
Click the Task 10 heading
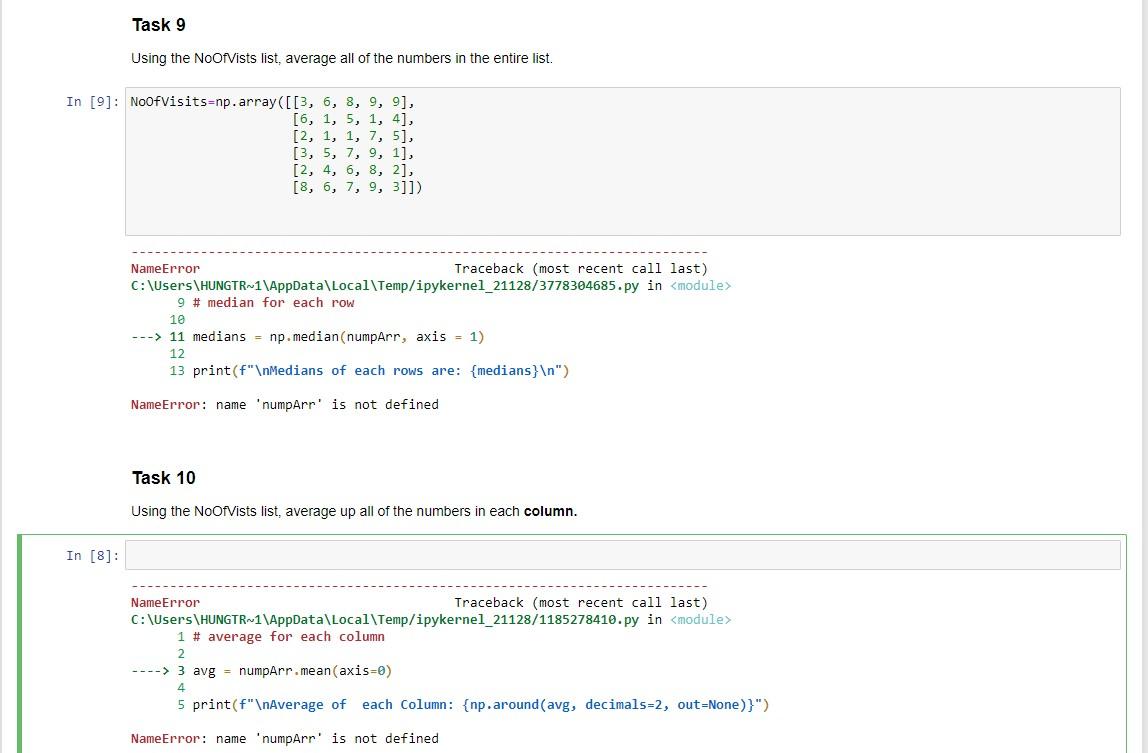[163, 478]
